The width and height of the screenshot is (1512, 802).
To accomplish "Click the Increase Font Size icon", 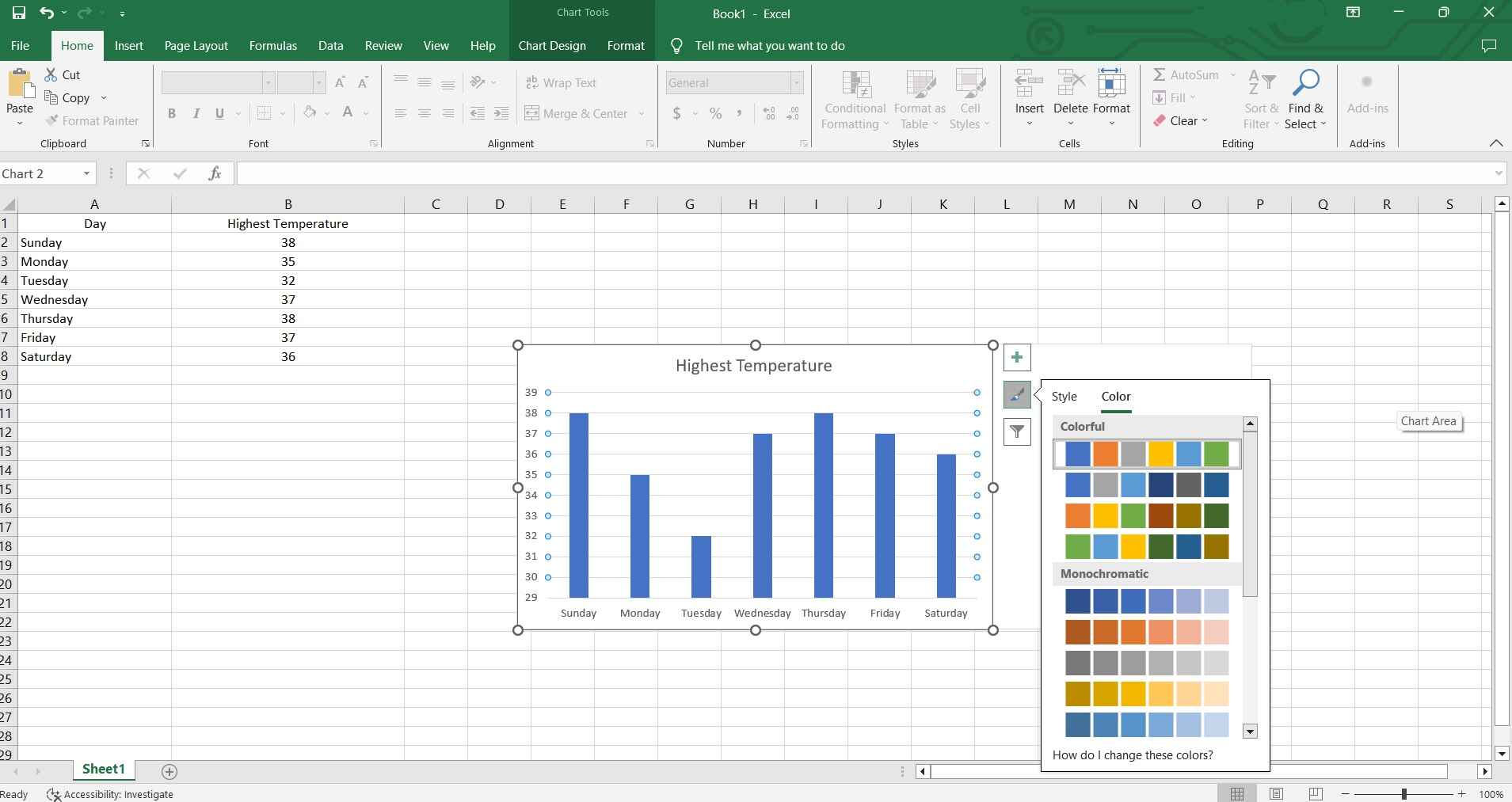I will (340, 82).
